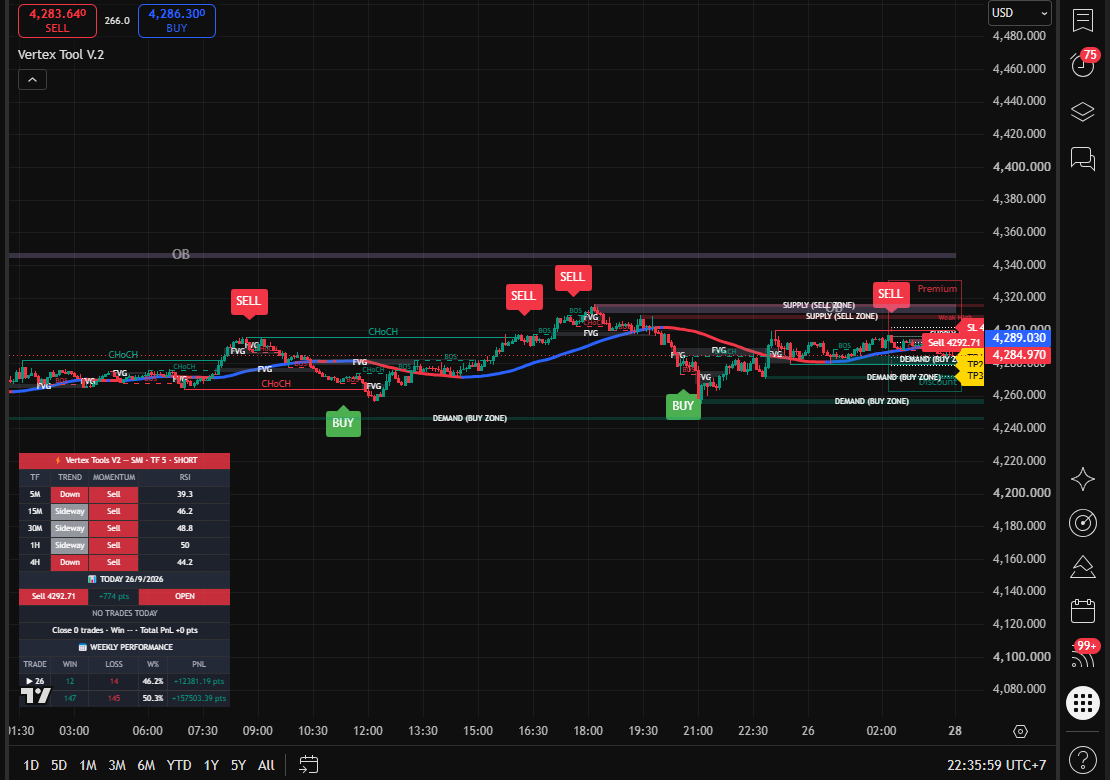The width and height of the screenshot is (1110, 780).
Task: Click the Sell 4292.71 cell in dashboard table
Action: point(54,596)
